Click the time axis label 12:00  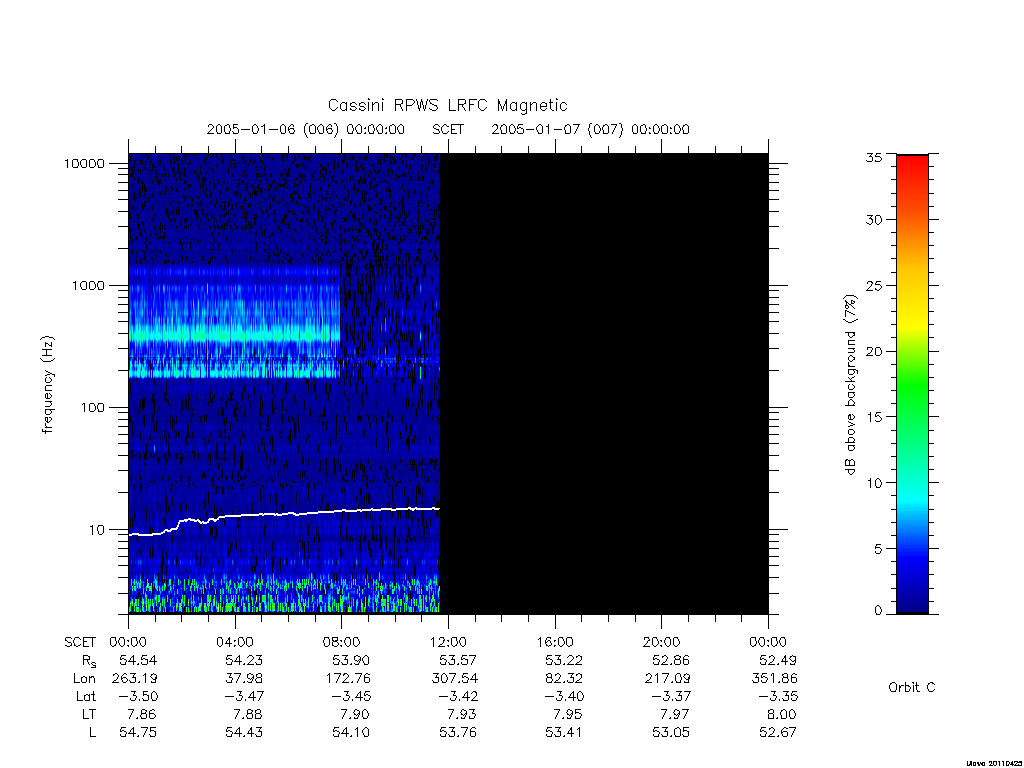[448, 642]
